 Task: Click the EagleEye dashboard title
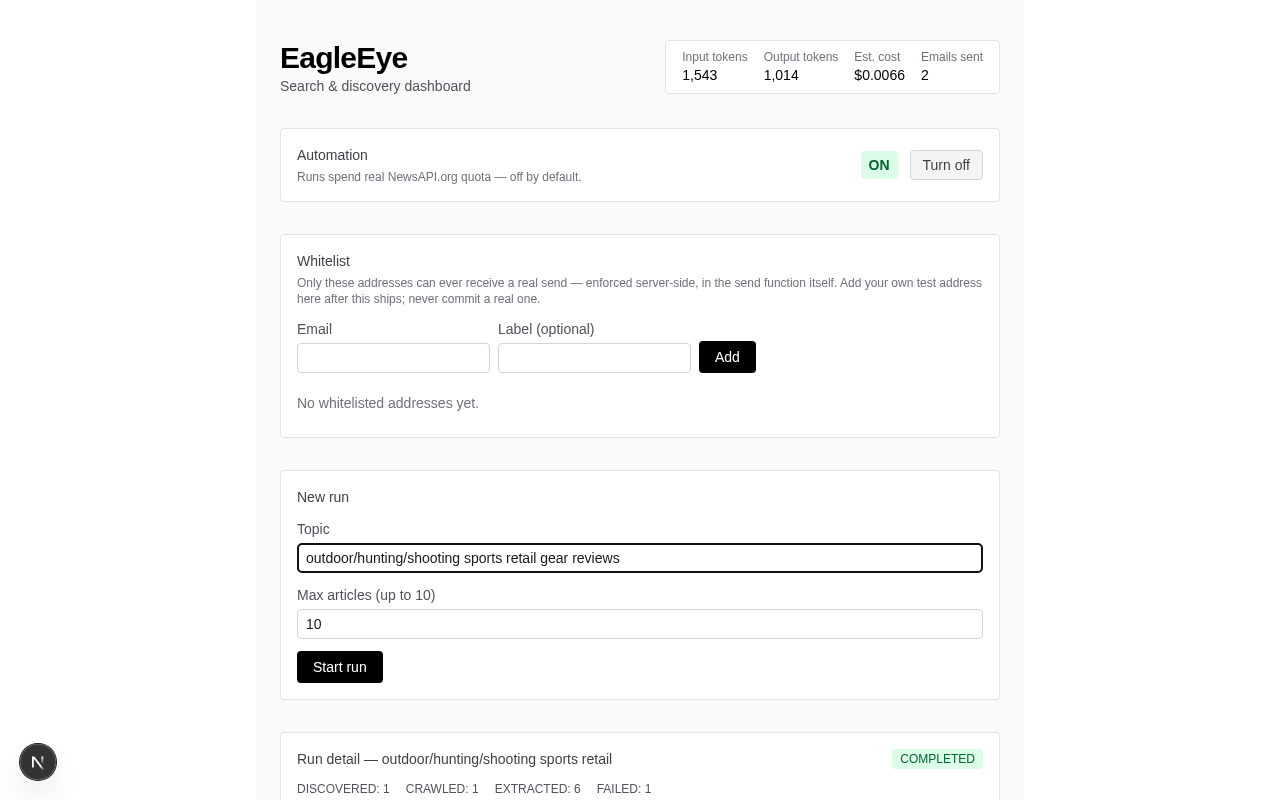pos(343,58)
